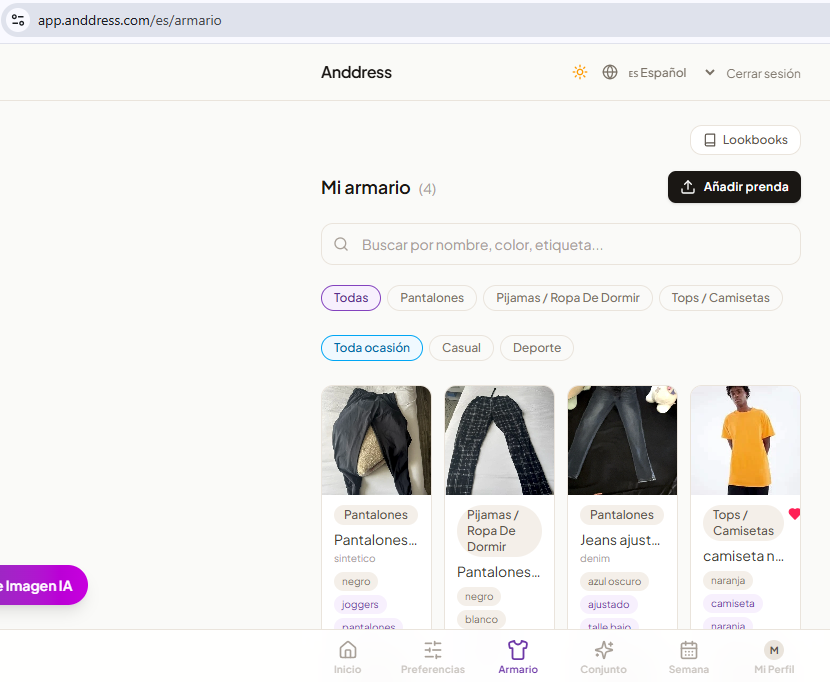Screen dimensions: 830x682
Task: Expand the language chevron arrow
Action: 710,73
